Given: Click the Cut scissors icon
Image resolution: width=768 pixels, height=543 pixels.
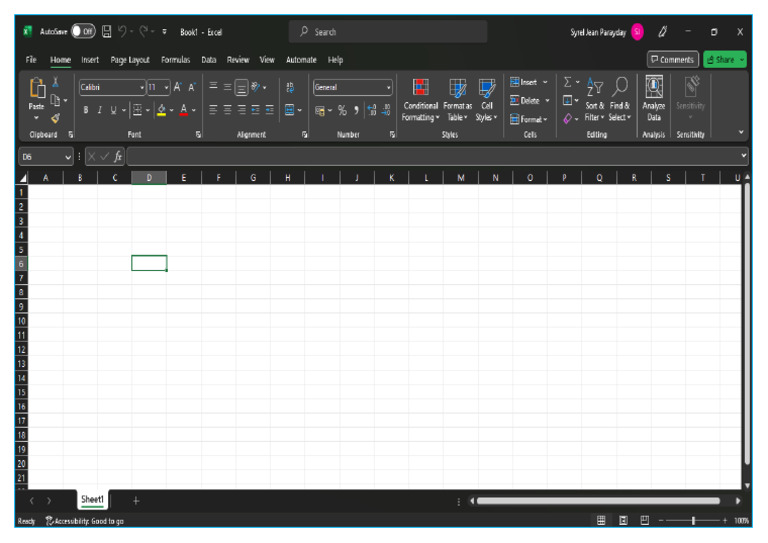Looking at the screenshot, I should point(56,83).
